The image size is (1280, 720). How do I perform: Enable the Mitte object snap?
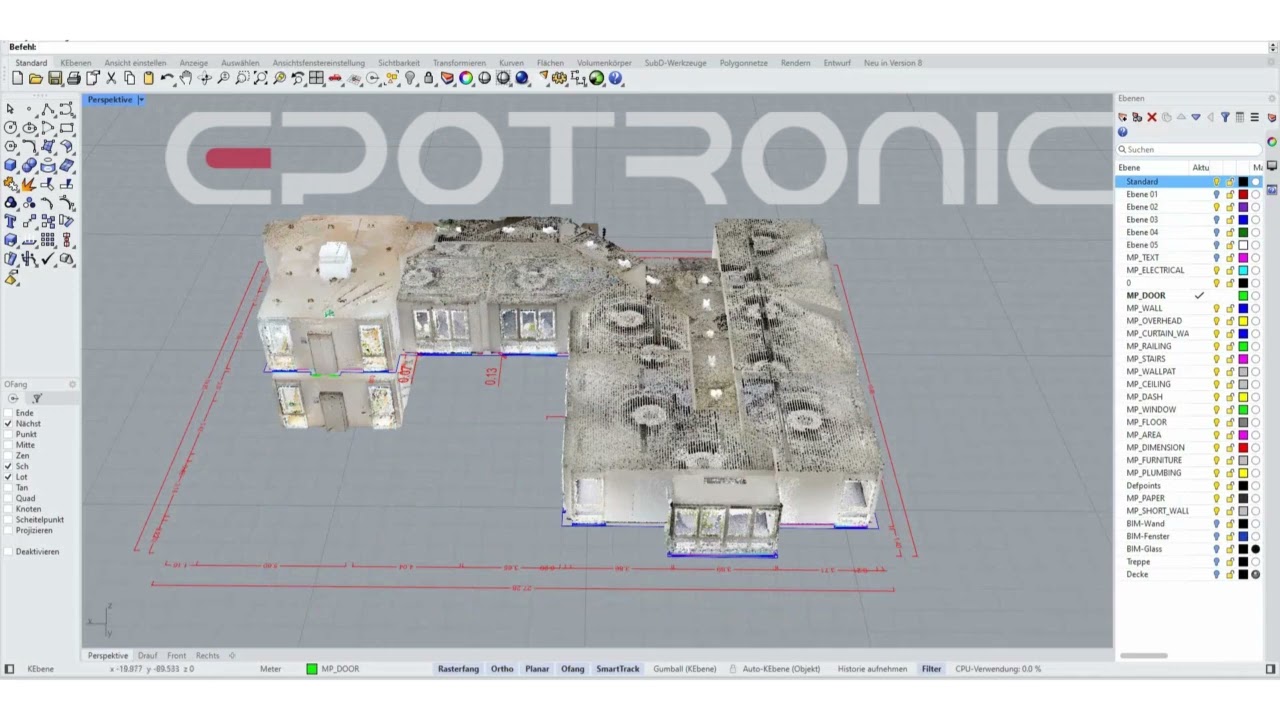click(x=8, y=445)
